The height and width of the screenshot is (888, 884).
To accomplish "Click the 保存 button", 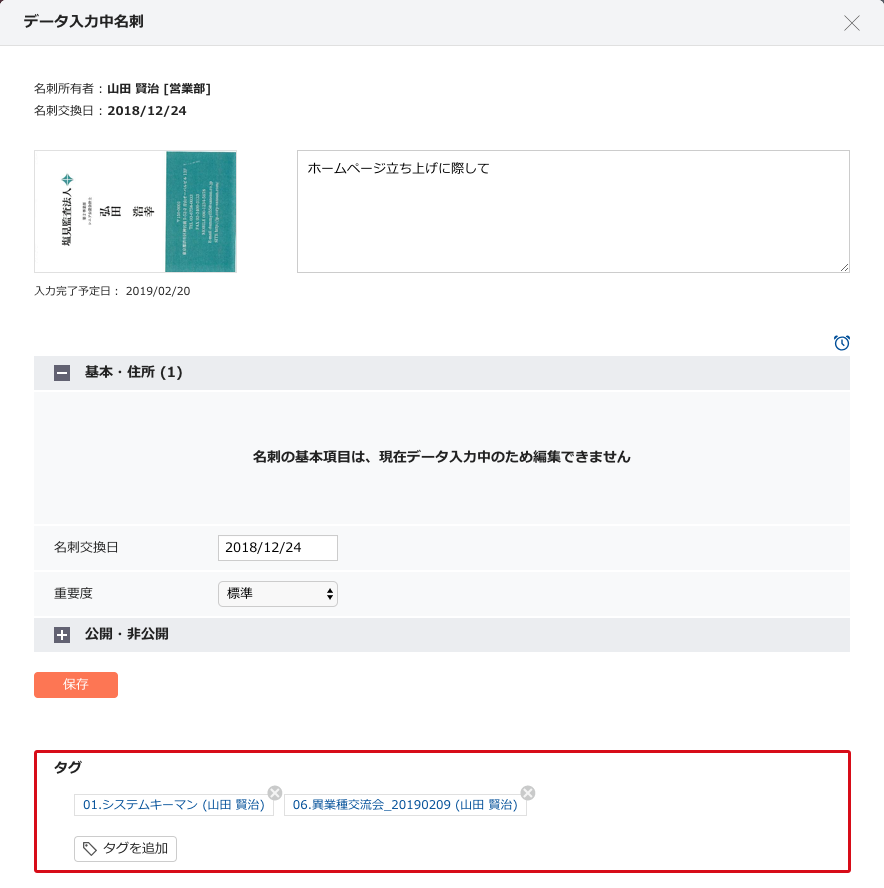I will [76, 685].
